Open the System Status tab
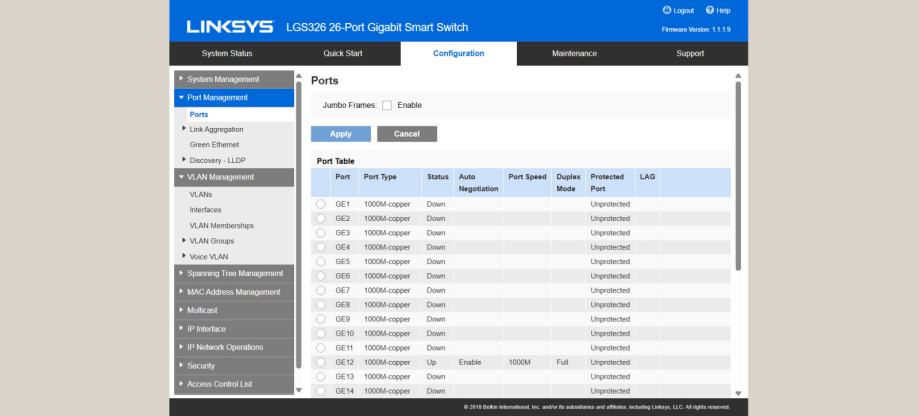The image size is (919, 416). (228, 53)
